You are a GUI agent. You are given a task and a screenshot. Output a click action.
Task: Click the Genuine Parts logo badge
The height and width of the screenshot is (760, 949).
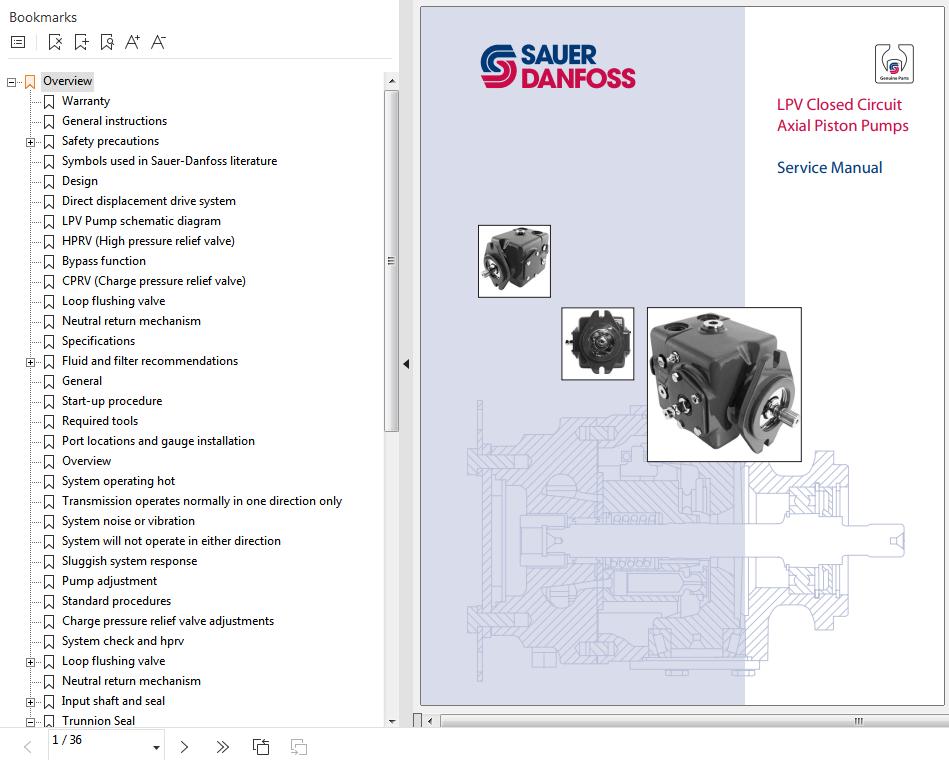coord(894,64)
